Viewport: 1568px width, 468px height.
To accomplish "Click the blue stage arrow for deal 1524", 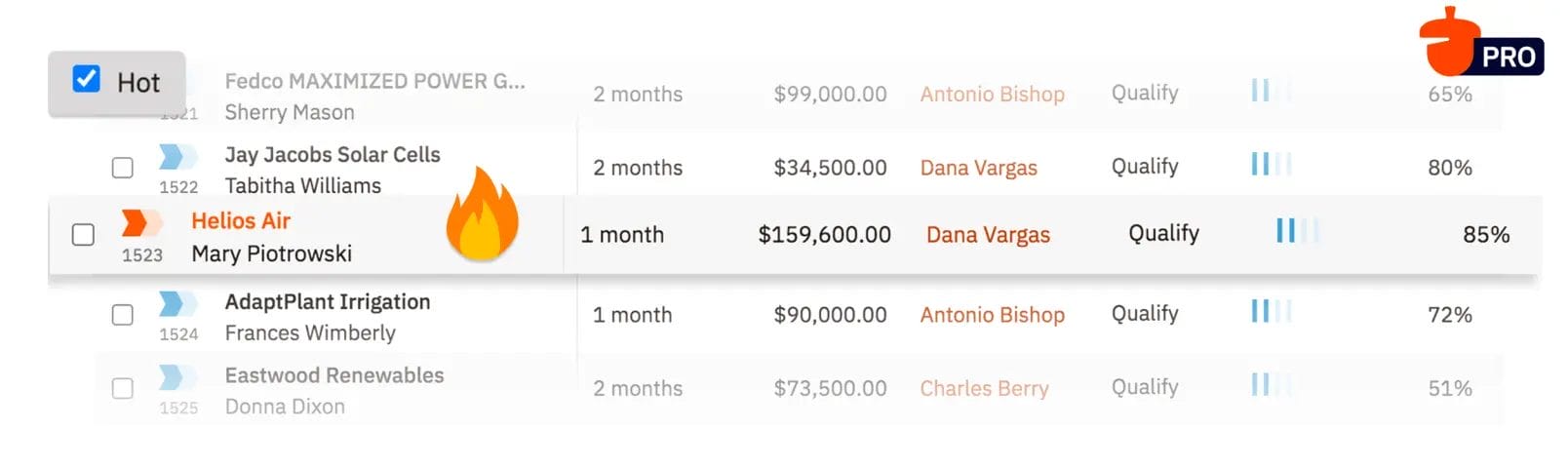I will [177, 303].
